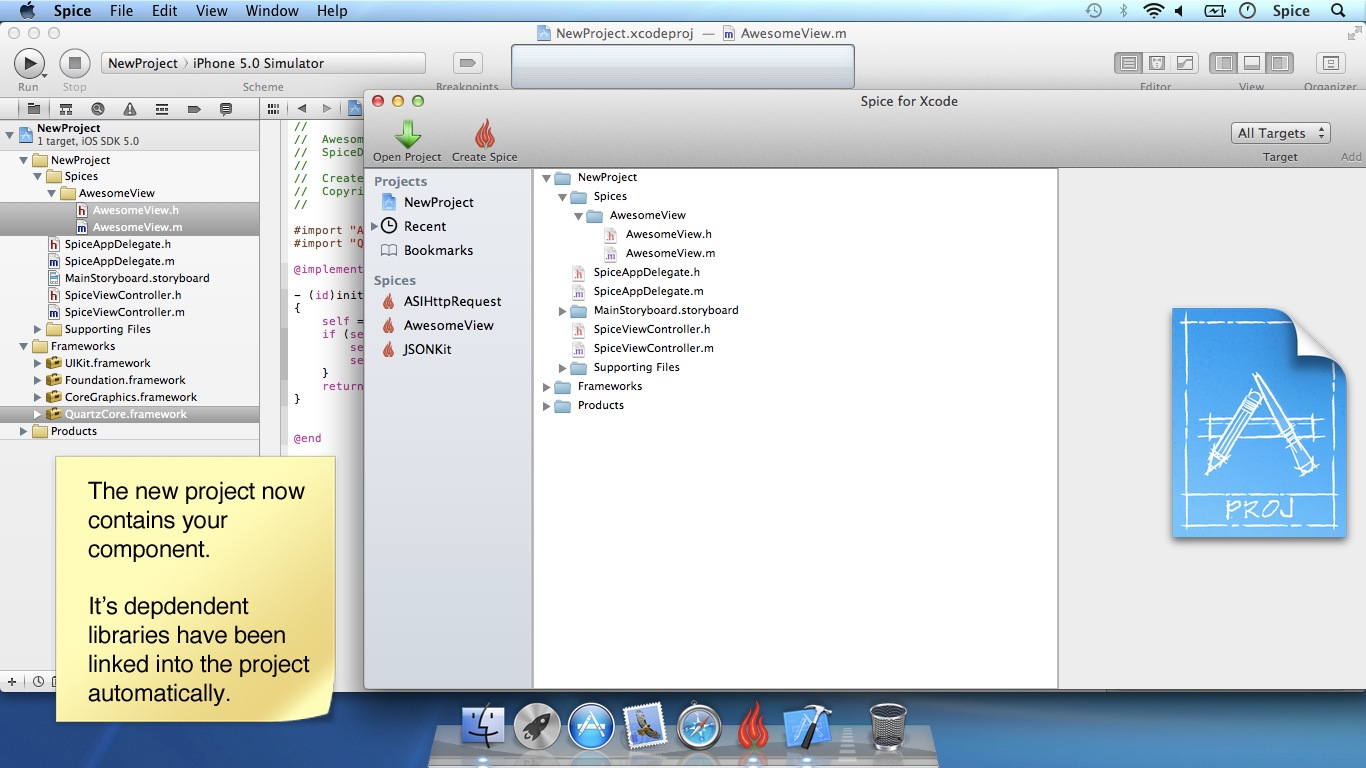Screen dimensions: 1366x768
Task: Stop the running build in Xcode
Action: (74, 63)
